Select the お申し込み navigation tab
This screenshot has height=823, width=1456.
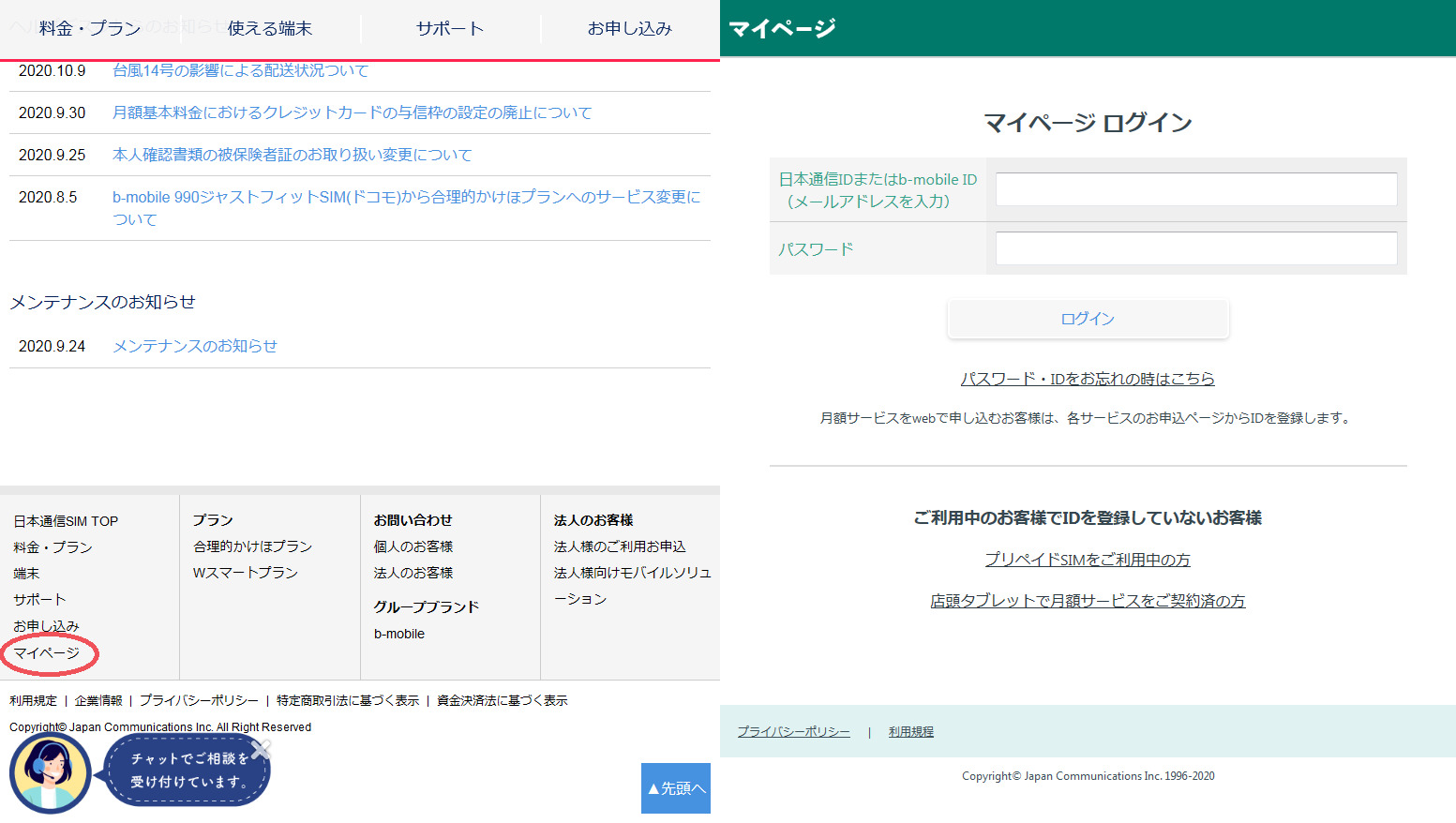(630, 29)
